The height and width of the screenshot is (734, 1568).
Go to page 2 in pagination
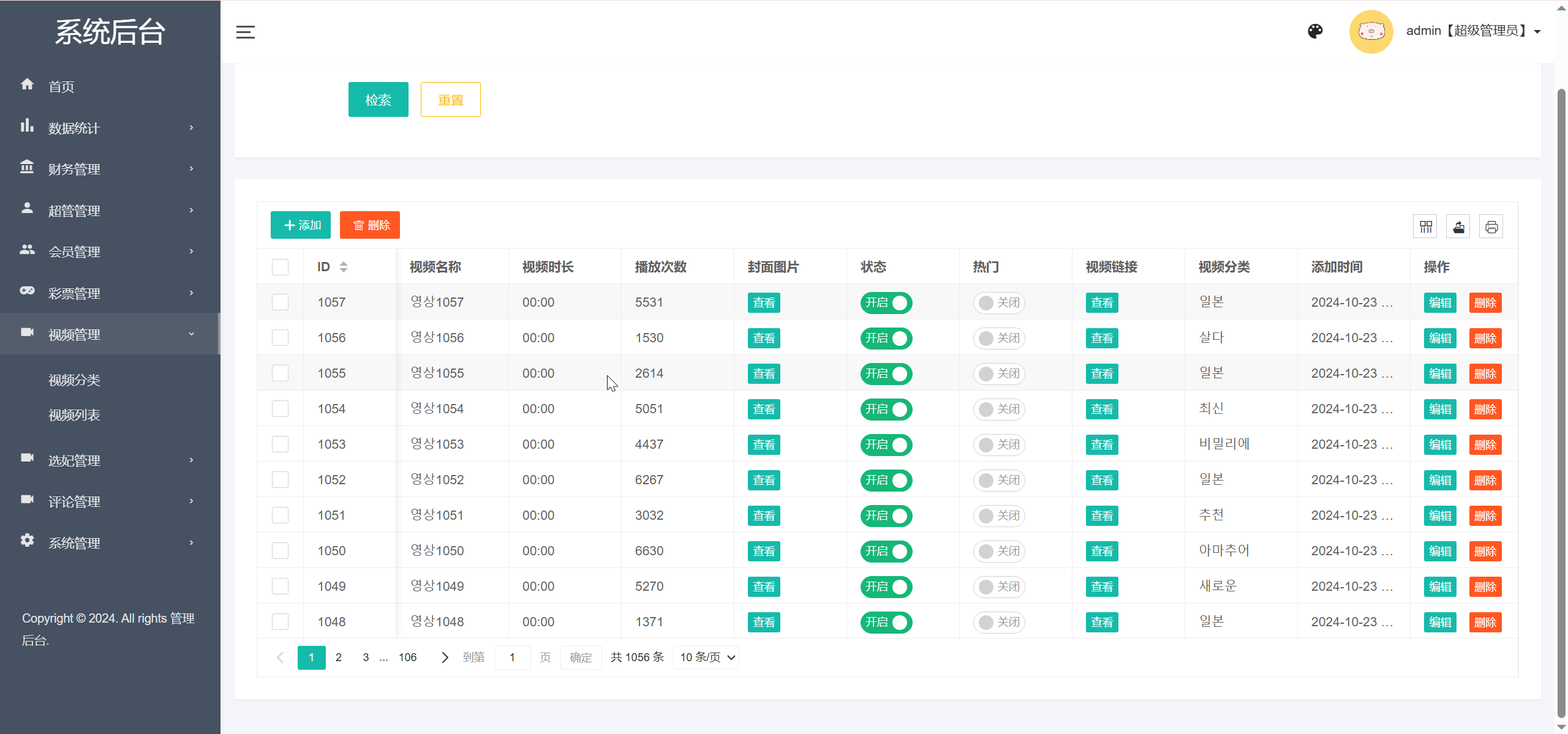(339, 657)
